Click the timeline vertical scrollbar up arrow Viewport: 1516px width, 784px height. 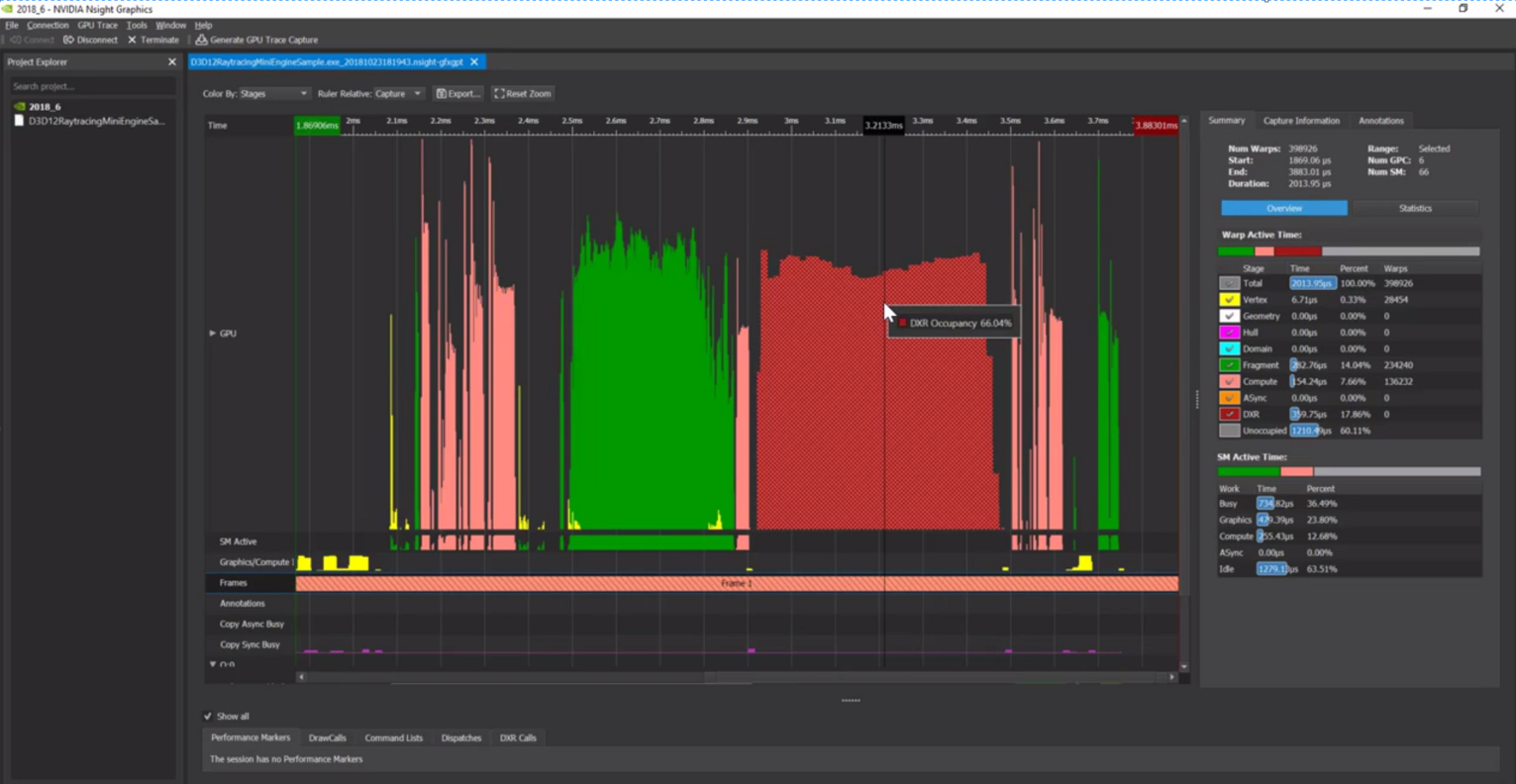click(x=1184, y=121)
